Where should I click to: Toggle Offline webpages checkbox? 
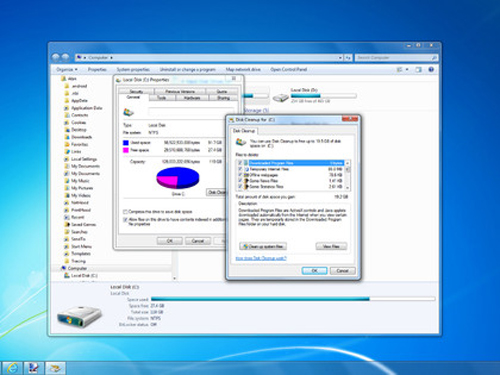coord(240,175)
